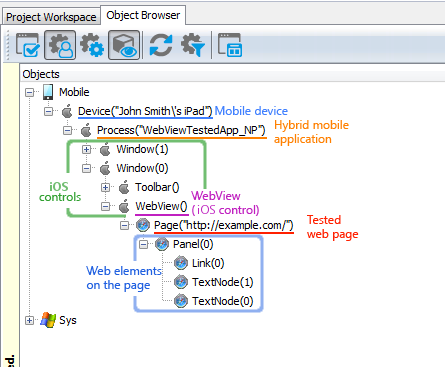Image resolution: width=445 pixels, height=367 pixels.
Task: Expand the Window(1) node
Action: 86,149
